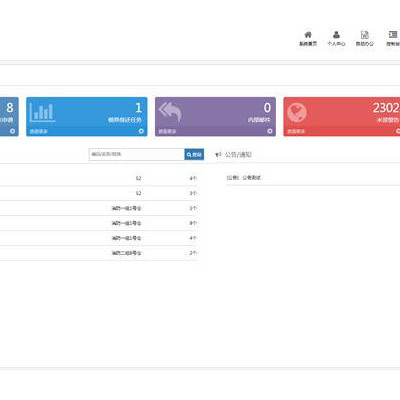
Task: Click the bar chart icon on blue card
Action: click(42, 112)
